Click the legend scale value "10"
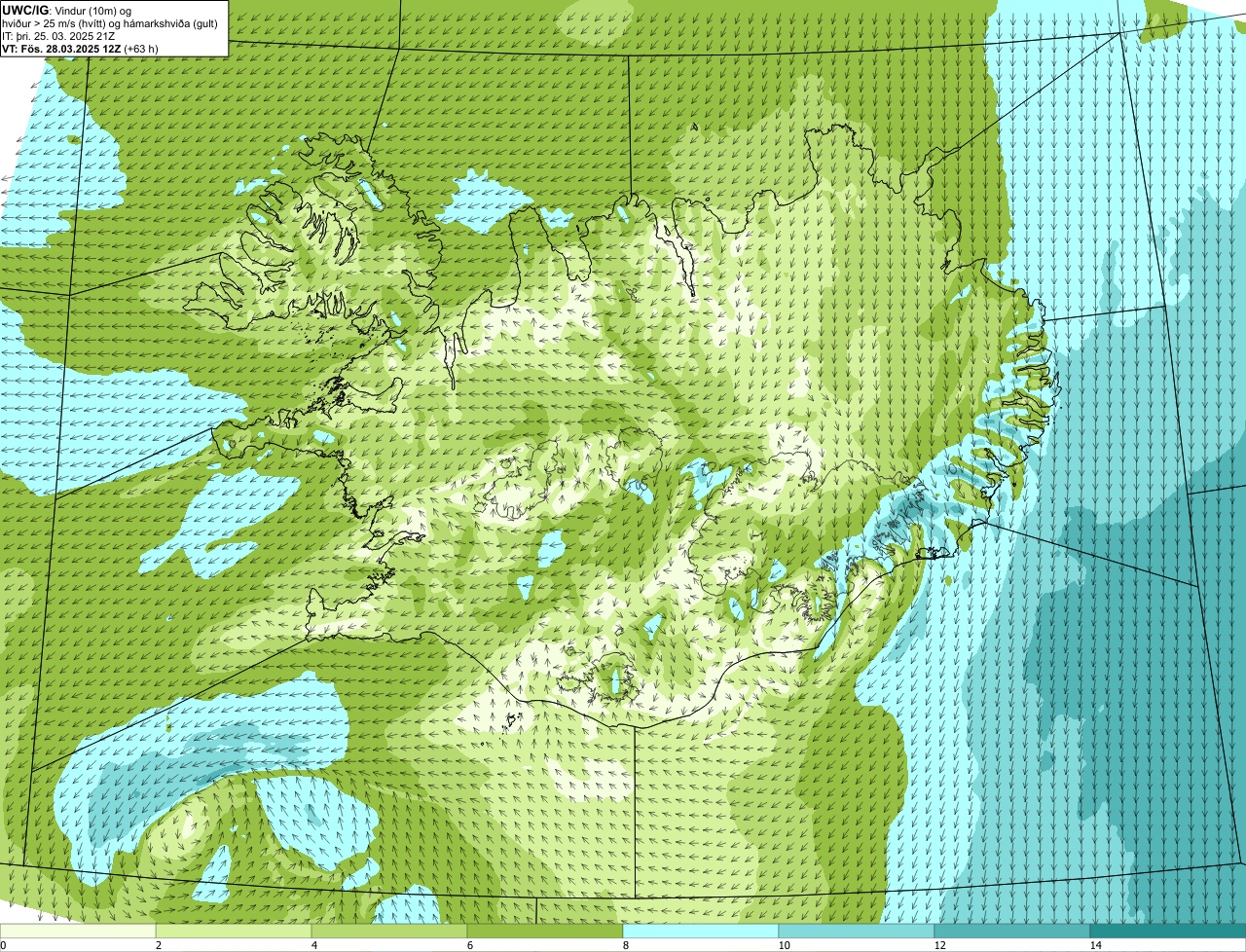The image size is (1246, 952). (x=784, y=945)
